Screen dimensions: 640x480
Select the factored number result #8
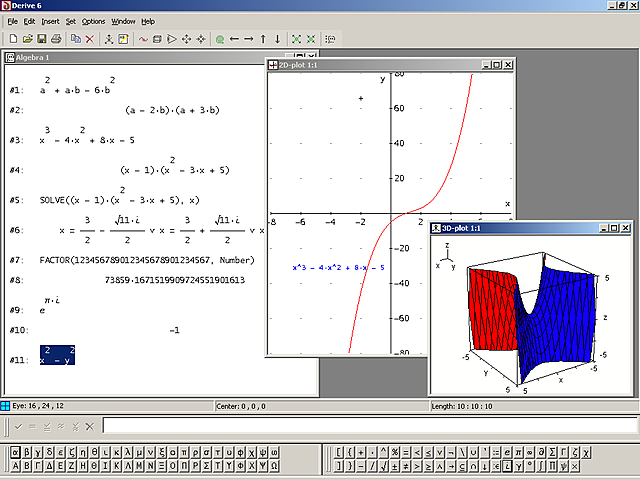click(x=175, y=280)
